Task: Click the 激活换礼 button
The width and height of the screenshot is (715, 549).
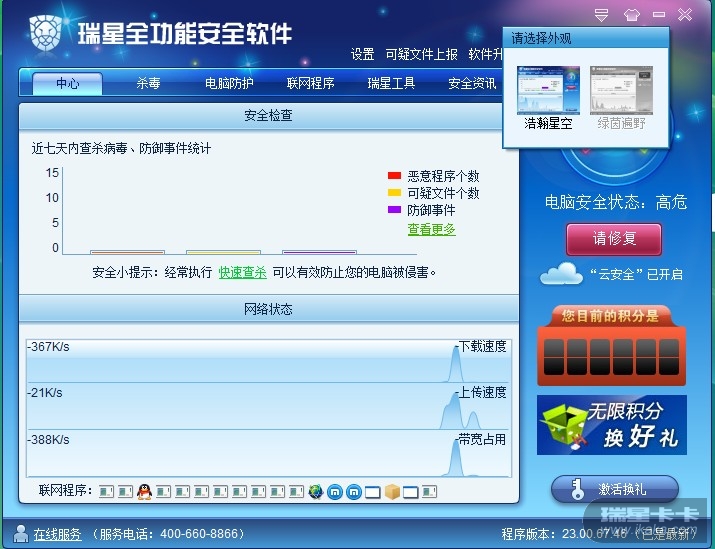Action: click(x=615, y=489)
